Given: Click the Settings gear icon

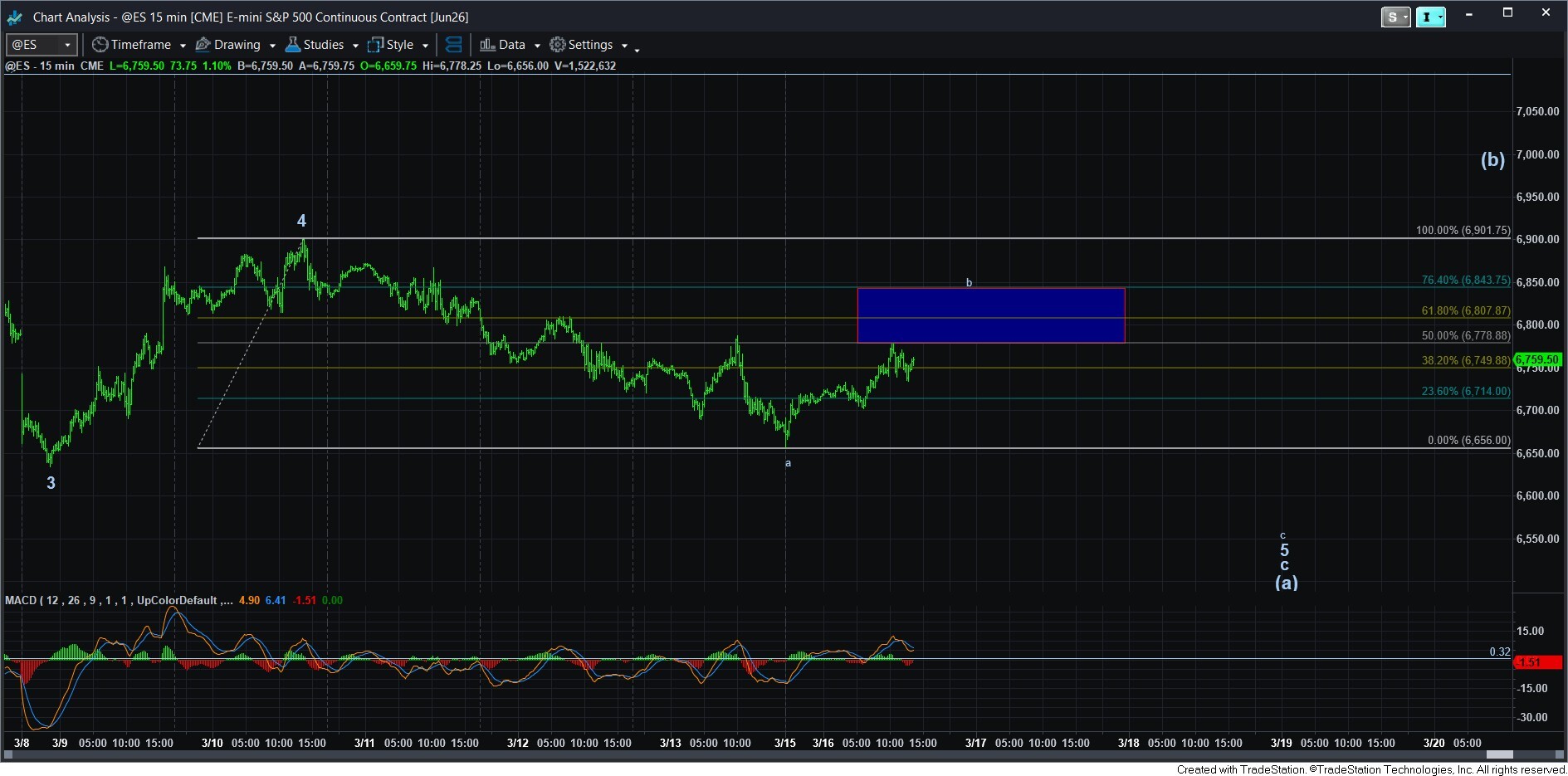Looking at the screenshot, I should click(x=558, y=45).
